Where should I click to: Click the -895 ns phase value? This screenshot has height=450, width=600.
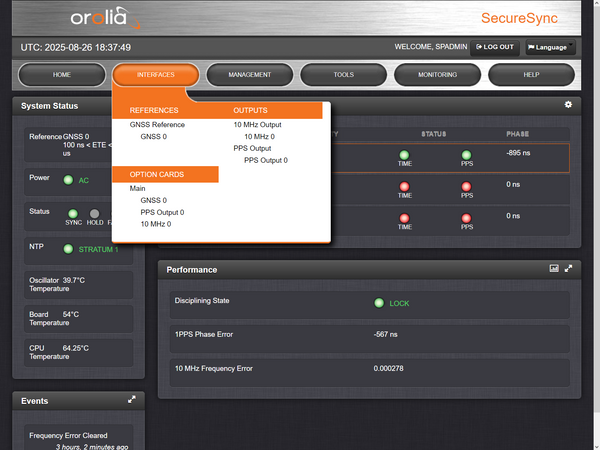pyautogui.click(x=518, y=153)
